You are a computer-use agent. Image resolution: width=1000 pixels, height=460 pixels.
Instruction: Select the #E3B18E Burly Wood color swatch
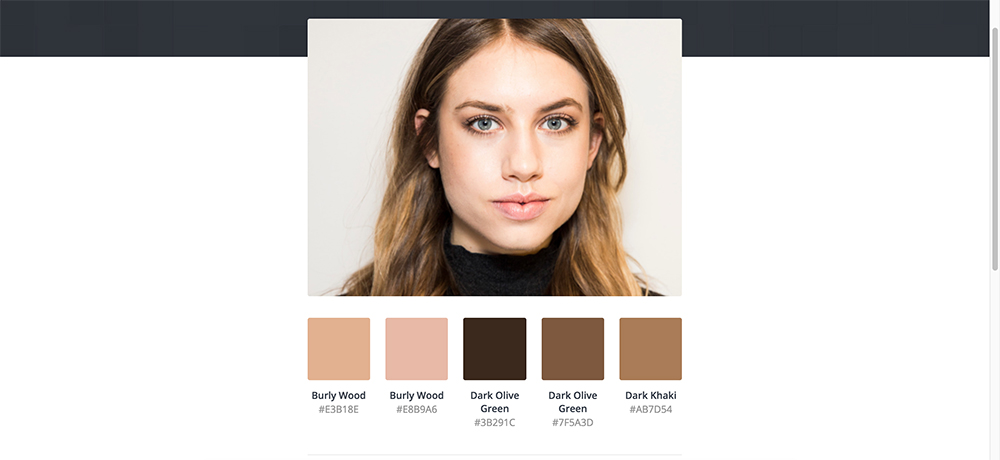coord(339,349)
